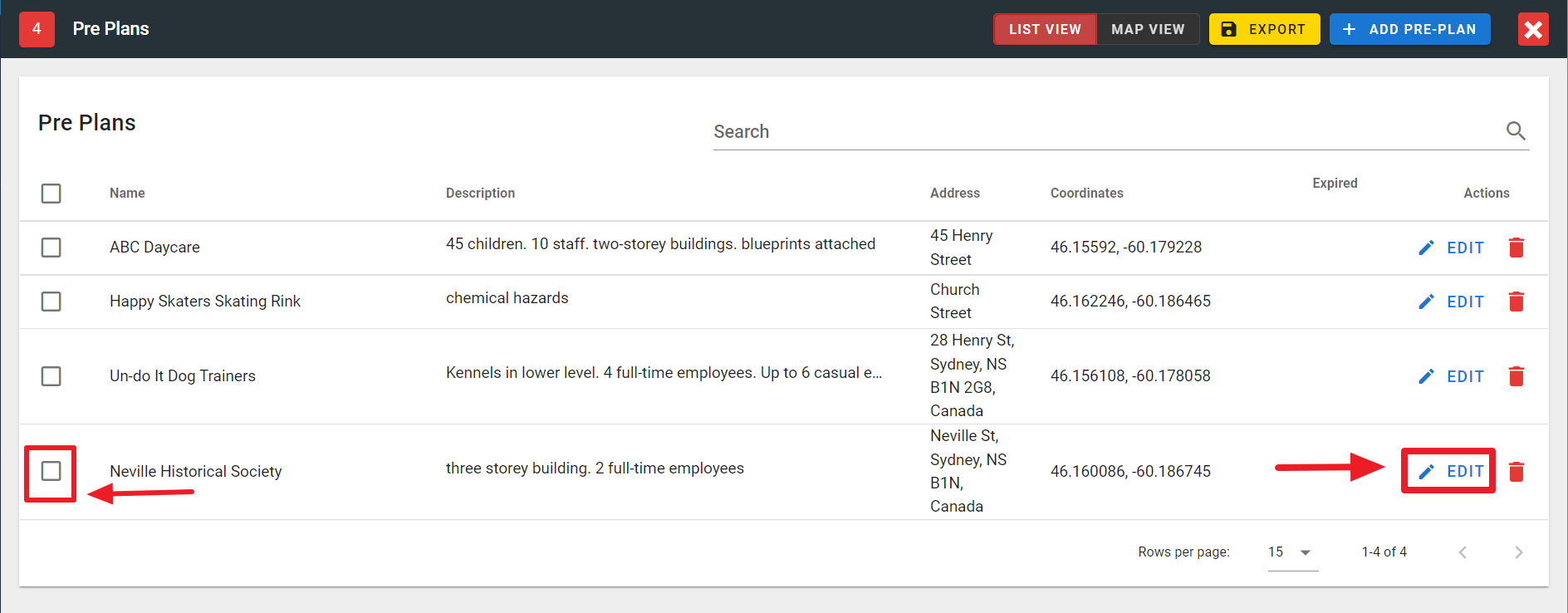The height and width of the screenshot is (613, 1568).
Task: Click the red close X icon
Action: click(1533, 30)
